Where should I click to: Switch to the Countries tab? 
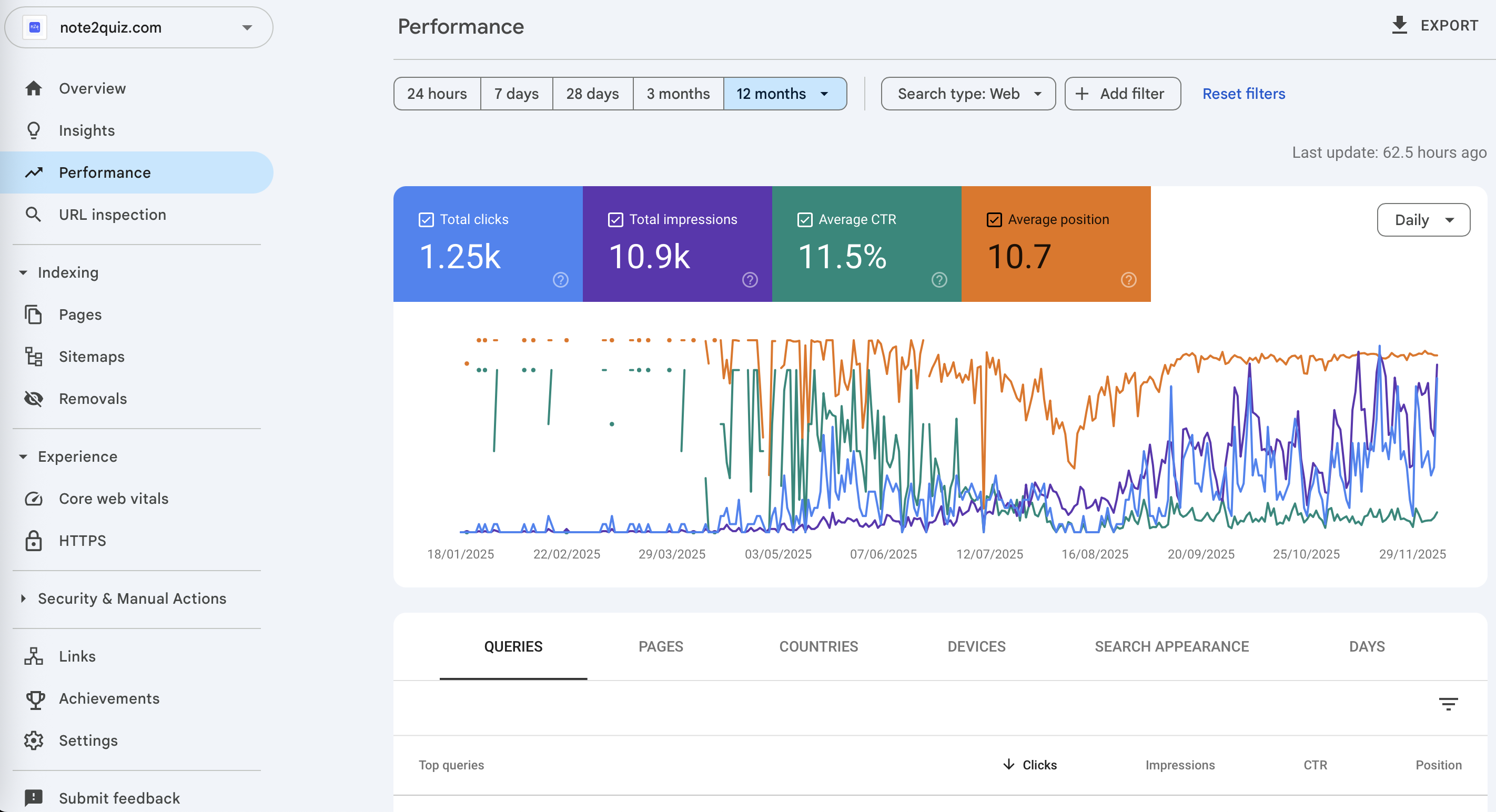[x=817, y=646]
